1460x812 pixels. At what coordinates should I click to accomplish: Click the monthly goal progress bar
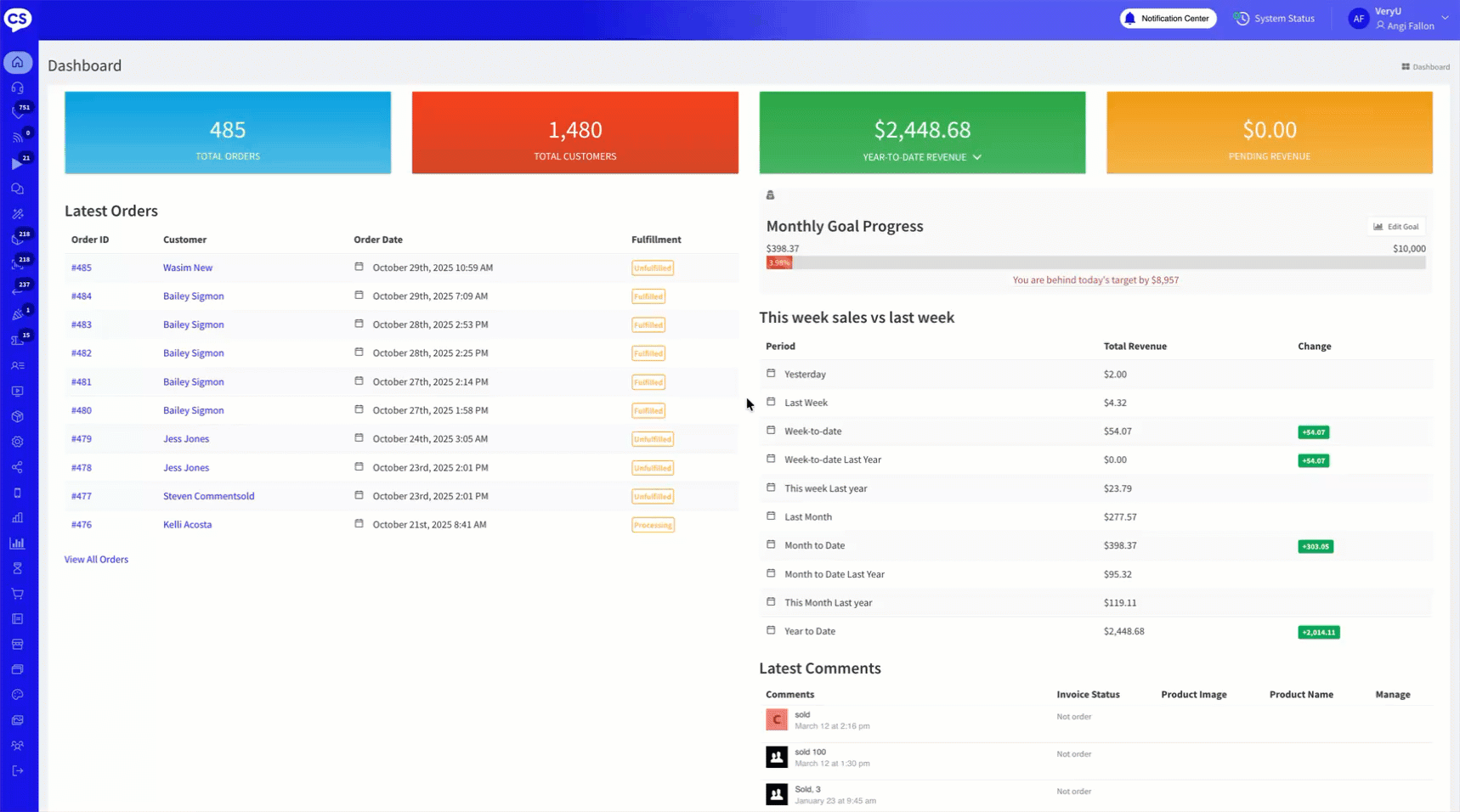coord(1095,263)
